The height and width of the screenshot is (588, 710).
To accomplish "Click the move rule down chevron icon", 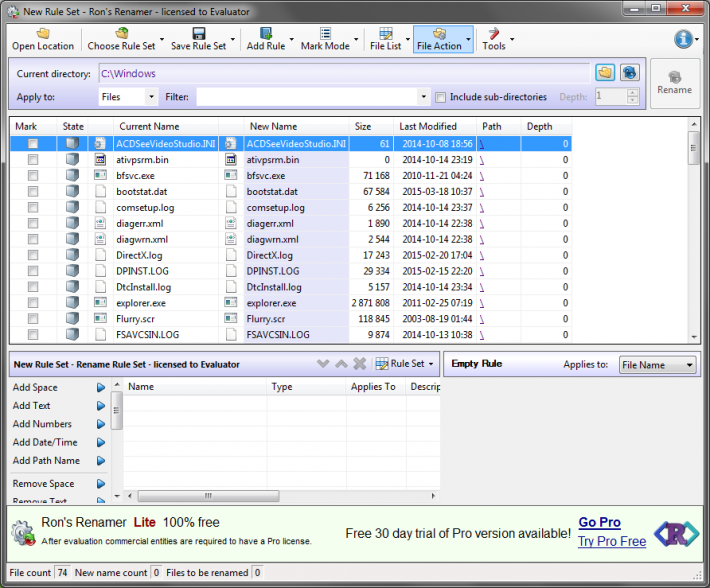I will coord(323,363).
